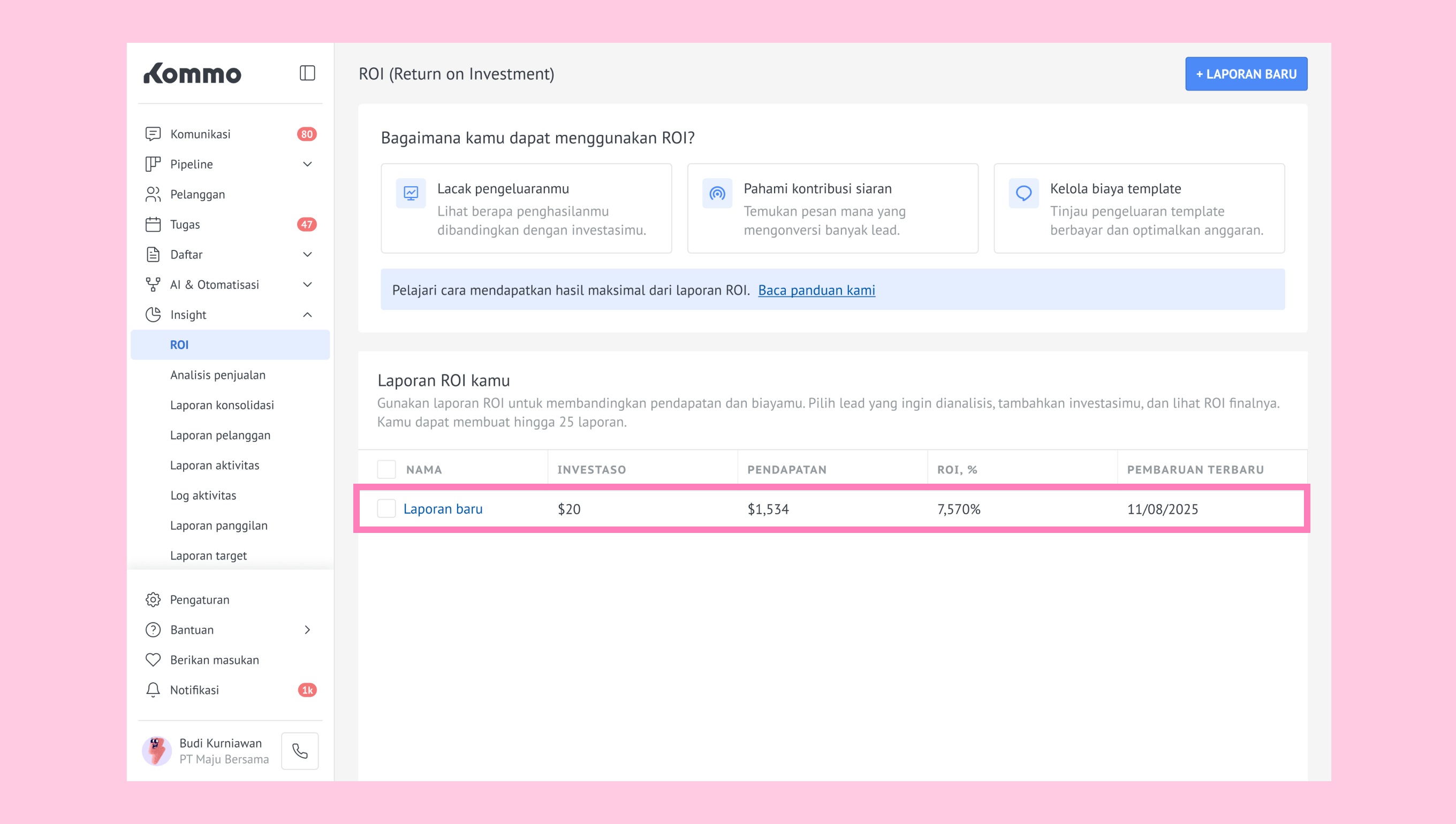The width and height of the screenshot is (1456, 824).
Task: Collapse the sidebar with the panel icon
Action: (x=307, y=73)
